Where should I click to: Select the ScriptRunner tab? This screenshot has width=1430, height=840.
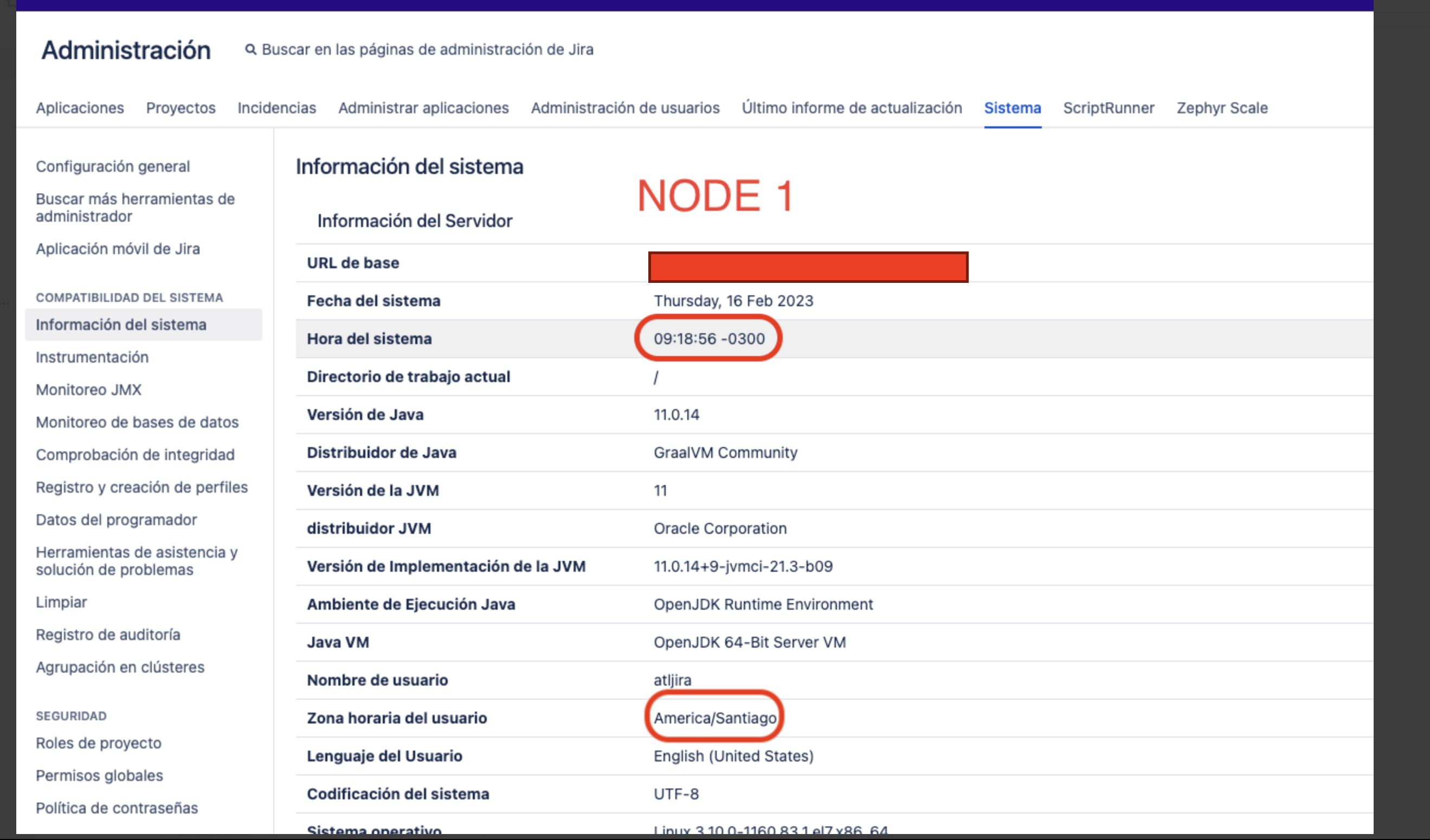pyautogui.click(x=1108, y=108)
